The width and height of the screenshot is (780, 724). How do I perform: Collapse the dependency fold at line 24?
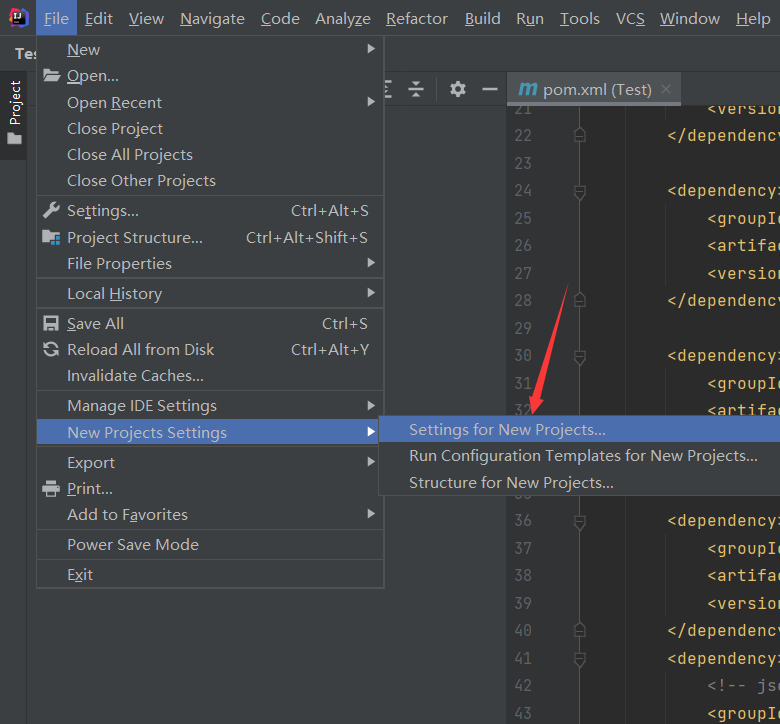[x=580, y=191]
